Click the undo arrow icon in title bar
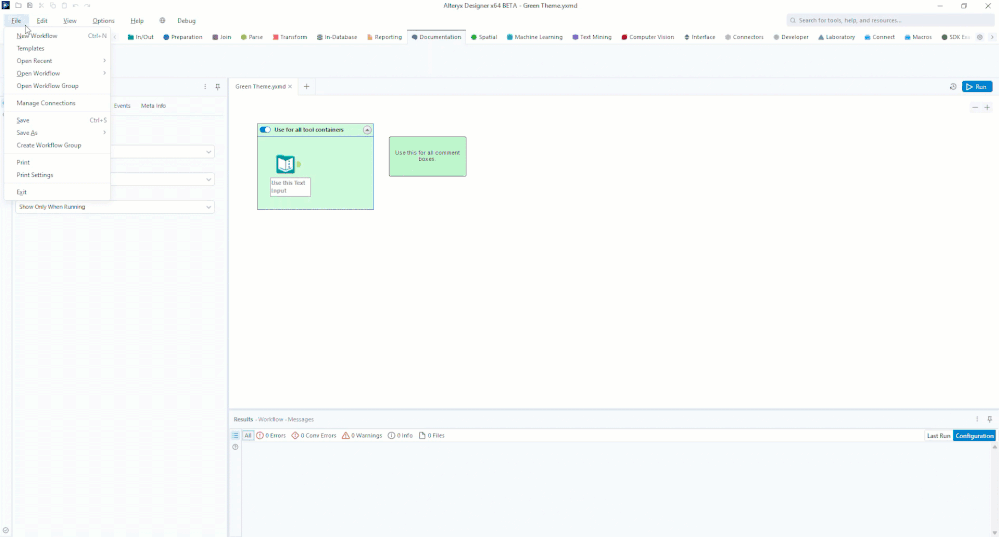 coord(75,6)
